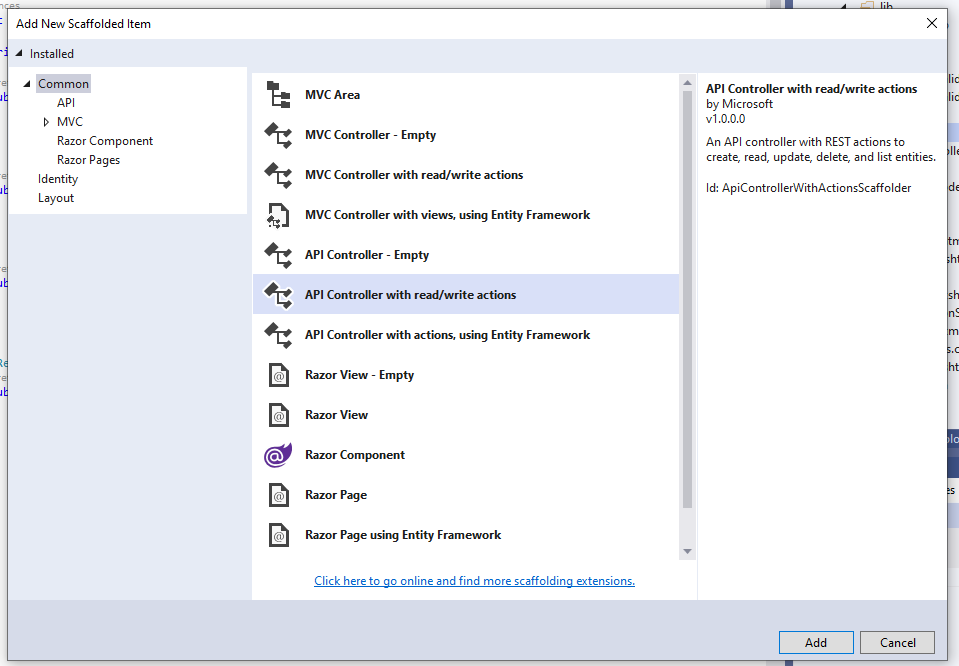Select the MVC Controller - Empty icon
The width and height of the screenshot is (959, 666).
click(278, 135)
